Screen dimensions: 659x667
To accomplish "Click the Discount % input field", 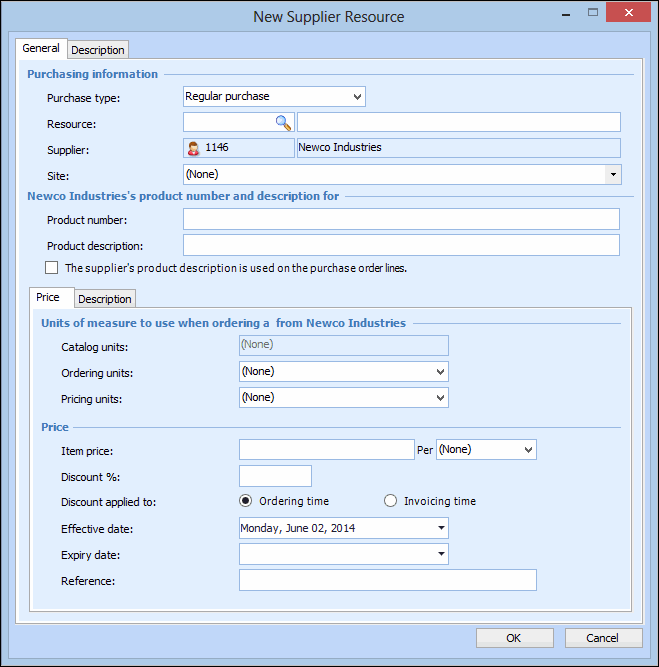I will tap(275, 476).
